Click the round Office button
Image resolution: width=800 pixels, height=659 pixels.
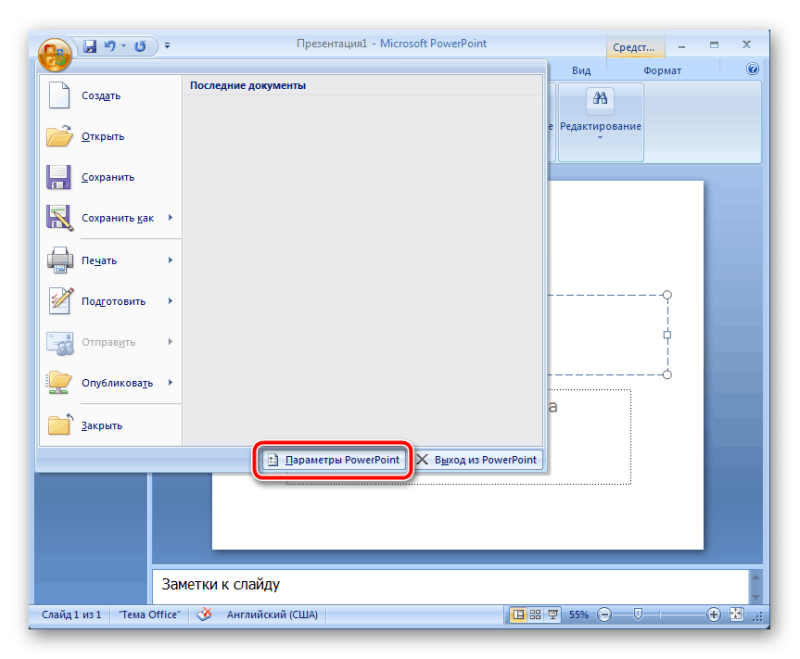55,55
